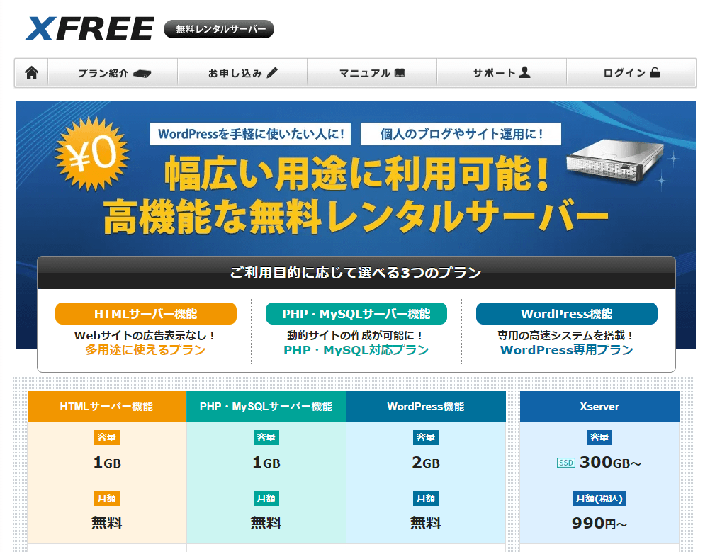
Task: Click the 990円~ monthly price
Action: (x=599, y=523)
